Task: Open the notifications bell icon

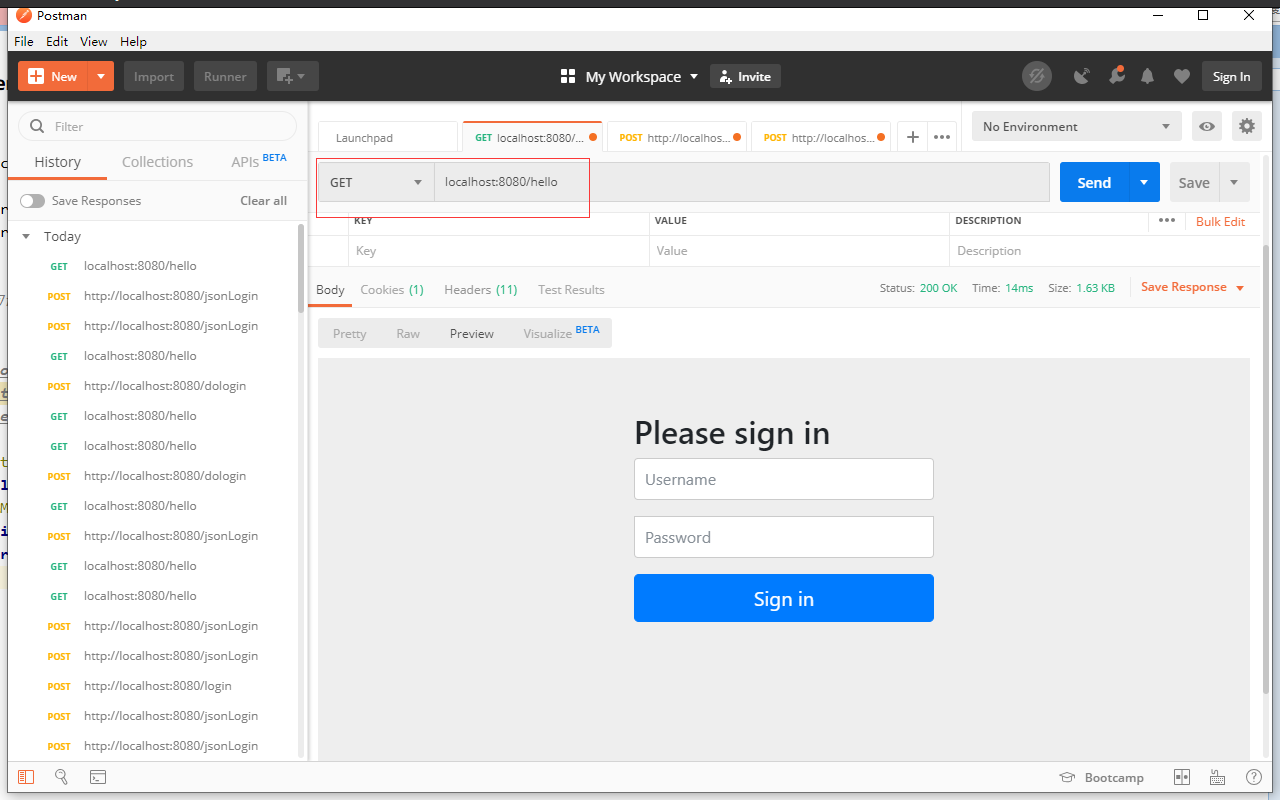Action: 1147,76
